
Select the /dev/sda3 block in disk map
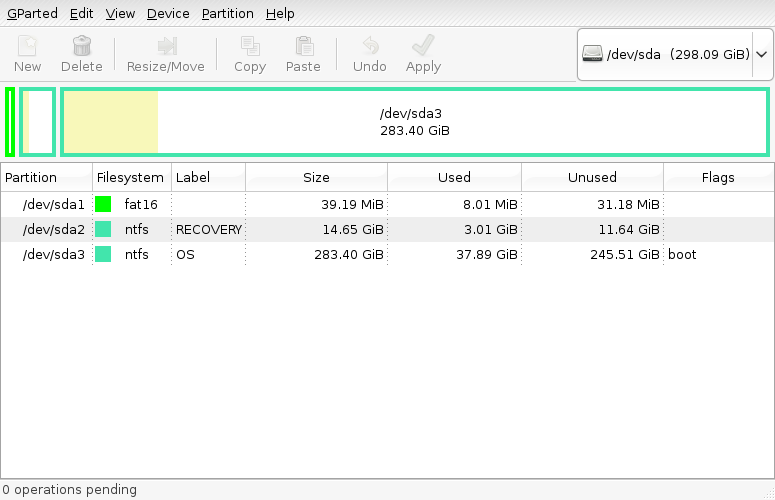click(415, 122)
